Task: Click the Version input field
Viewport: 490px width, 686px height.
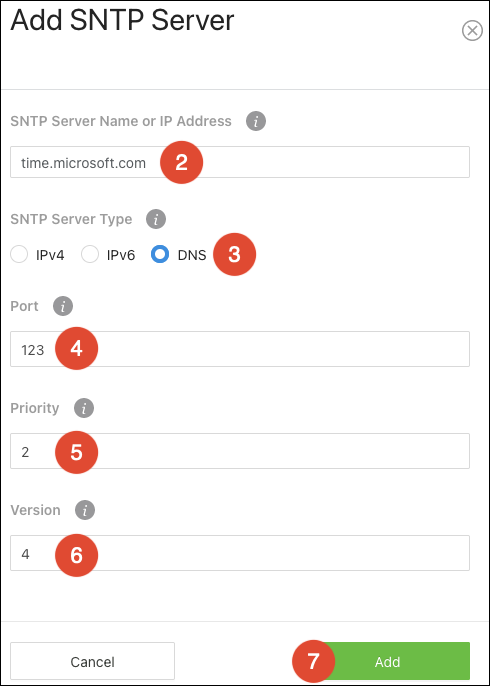Action: point(240,553)
